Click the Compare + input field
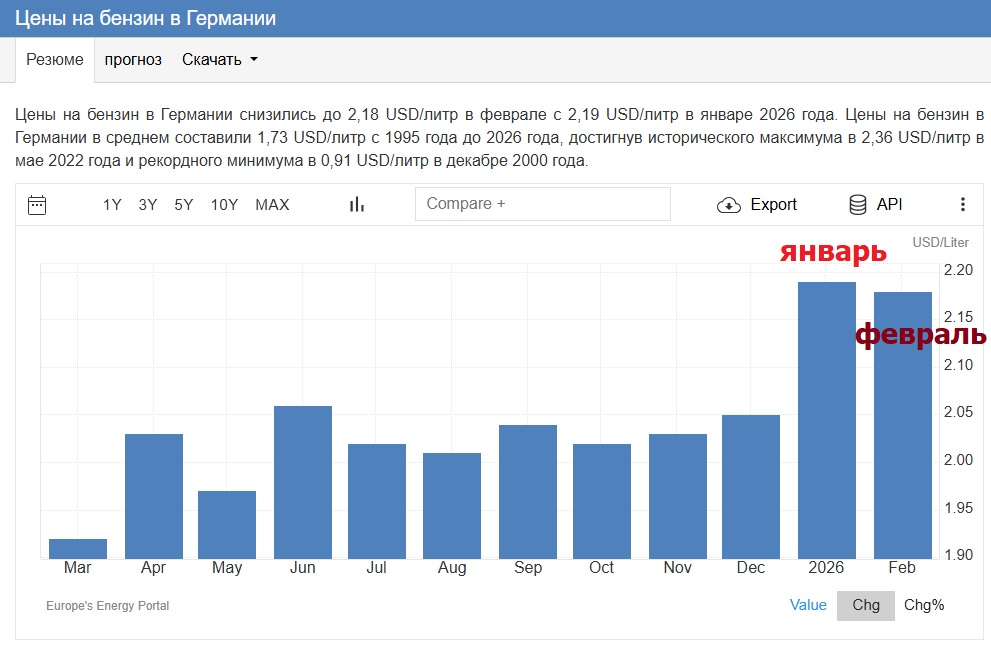The width and height of the screenshot is (991, 649). [x=543, y=203]
